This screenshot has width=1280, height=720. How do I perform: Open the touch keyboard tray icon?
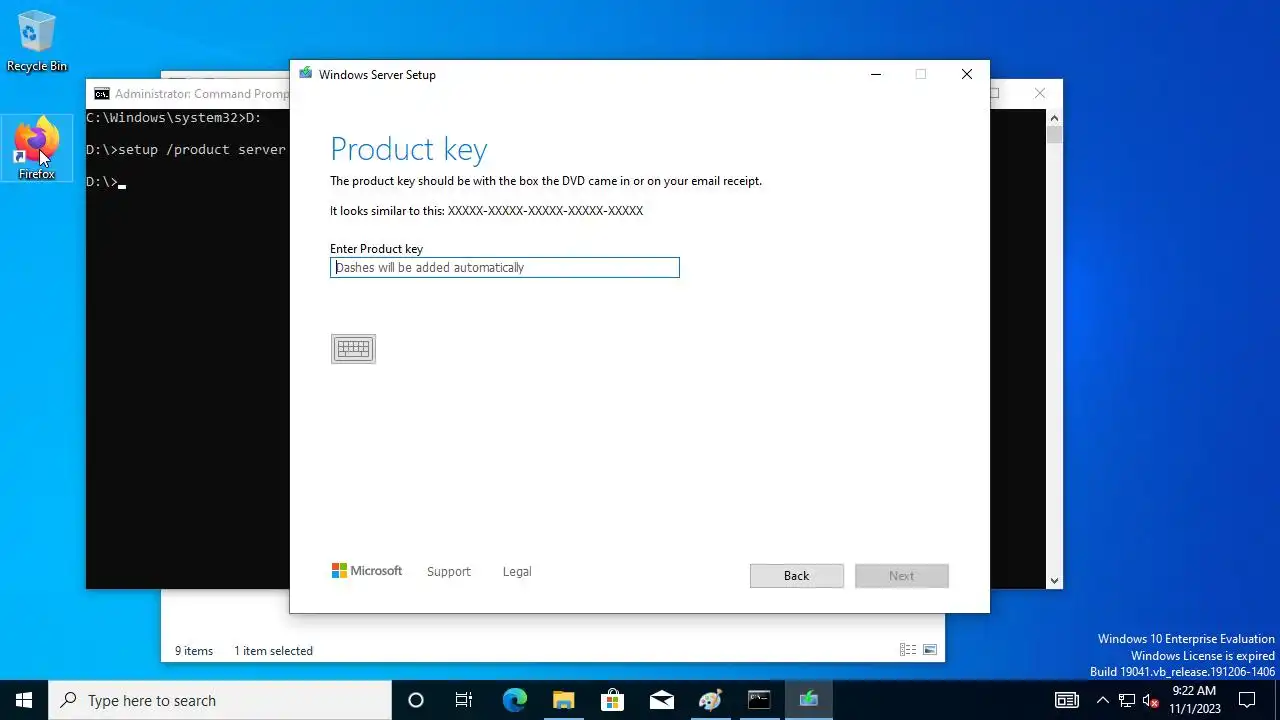click(x=1067, y=700)
